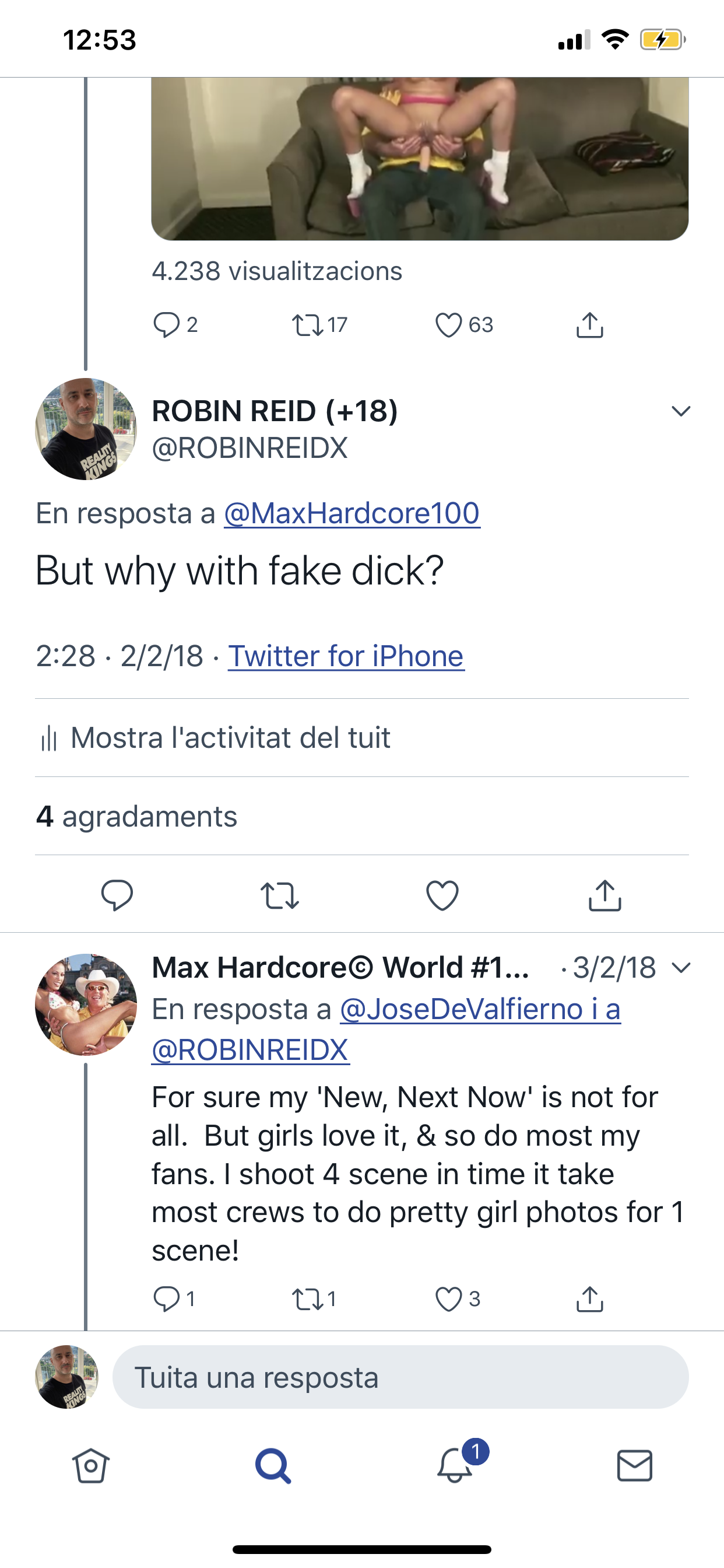Tap the "Twitter for iPhone" link

point(346,656)
